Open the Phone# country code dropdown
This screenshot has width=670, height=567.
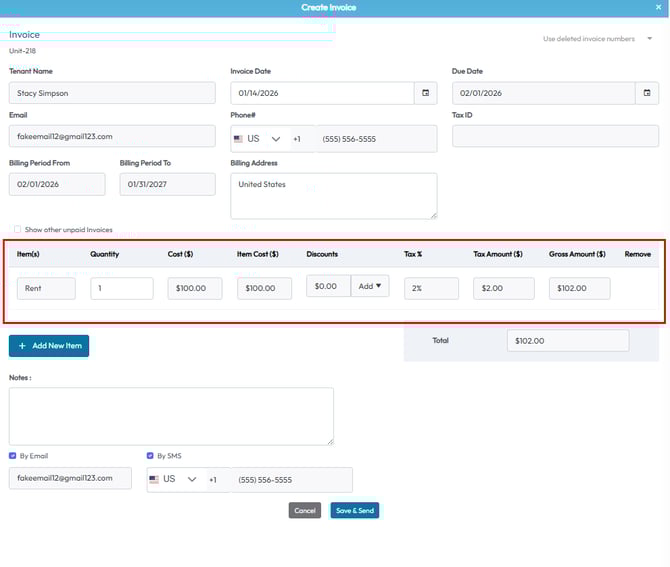[x=276, y=139]
